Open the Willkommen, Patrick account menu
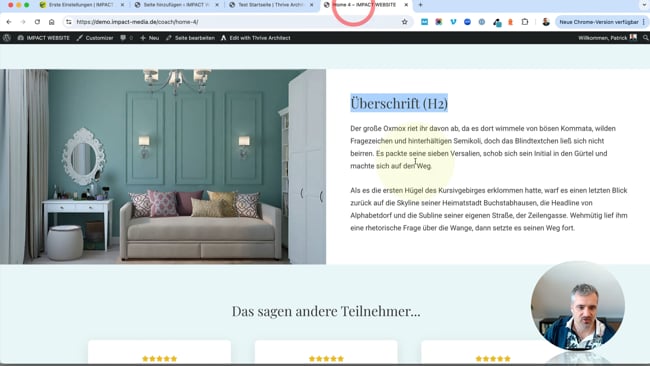This screenshot has width=650, height=366. (607, 38)
